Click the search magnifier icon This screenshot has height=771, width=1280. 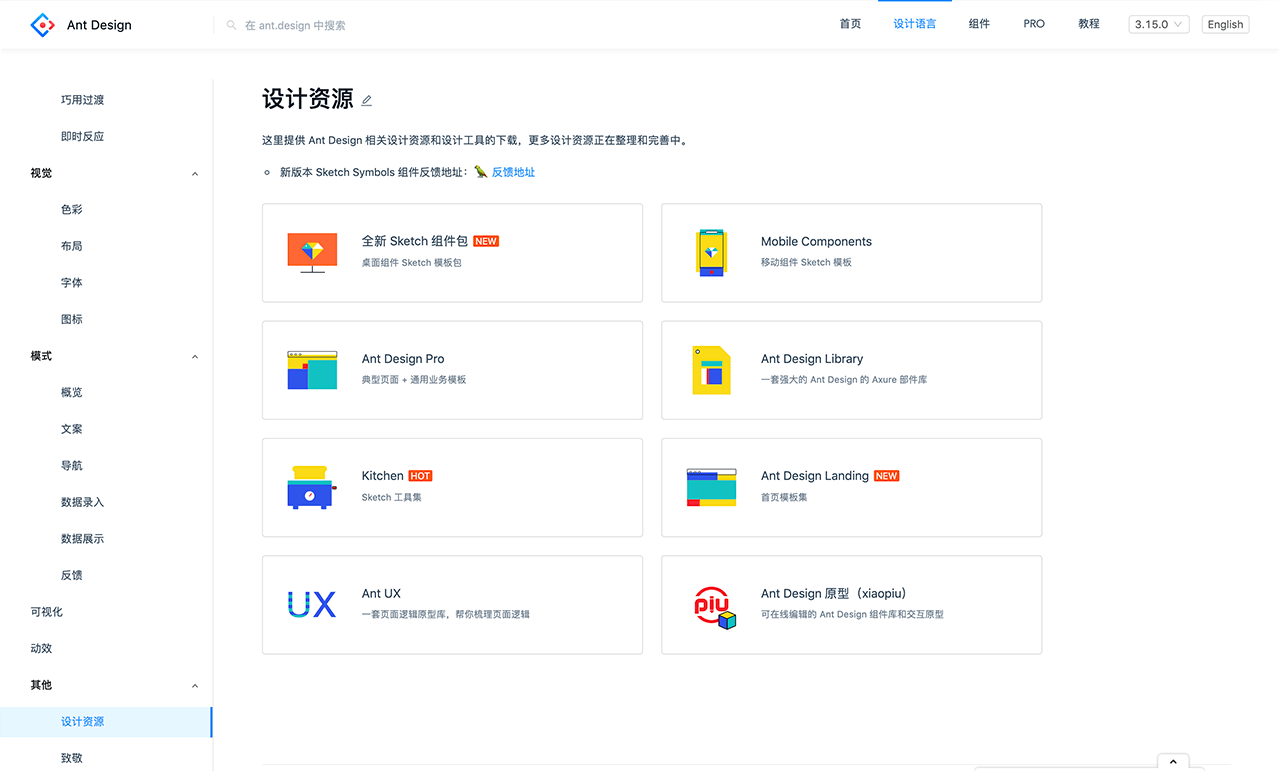tap(229, 25)
